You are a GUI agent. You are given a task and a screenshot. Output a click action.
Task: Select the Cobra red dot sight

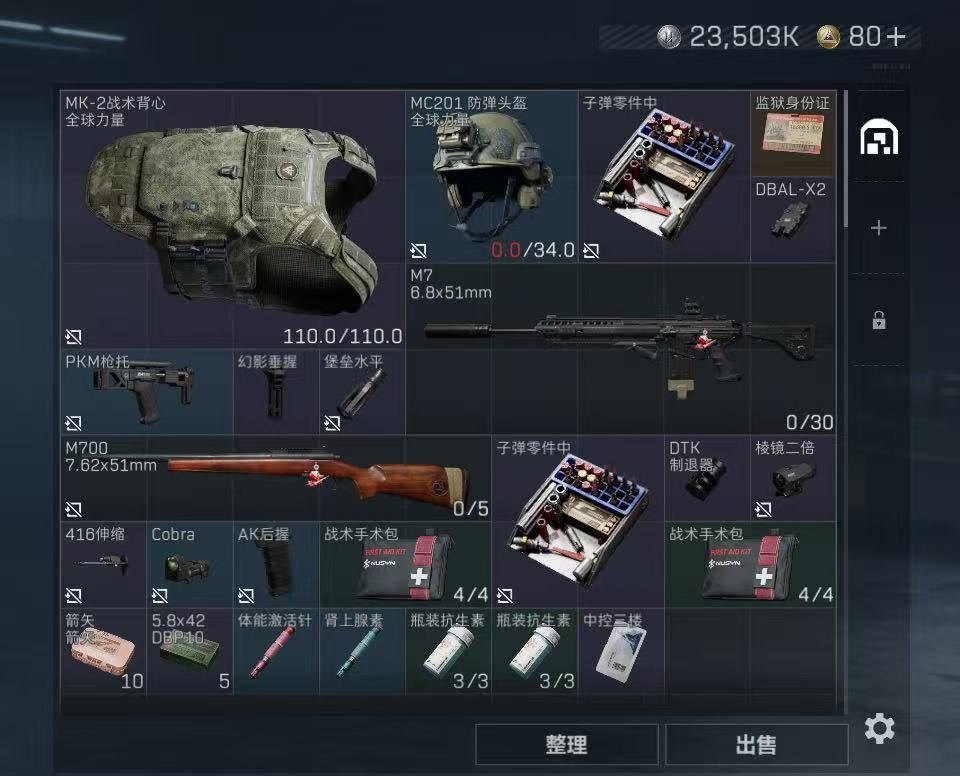(x=189, y=564)
